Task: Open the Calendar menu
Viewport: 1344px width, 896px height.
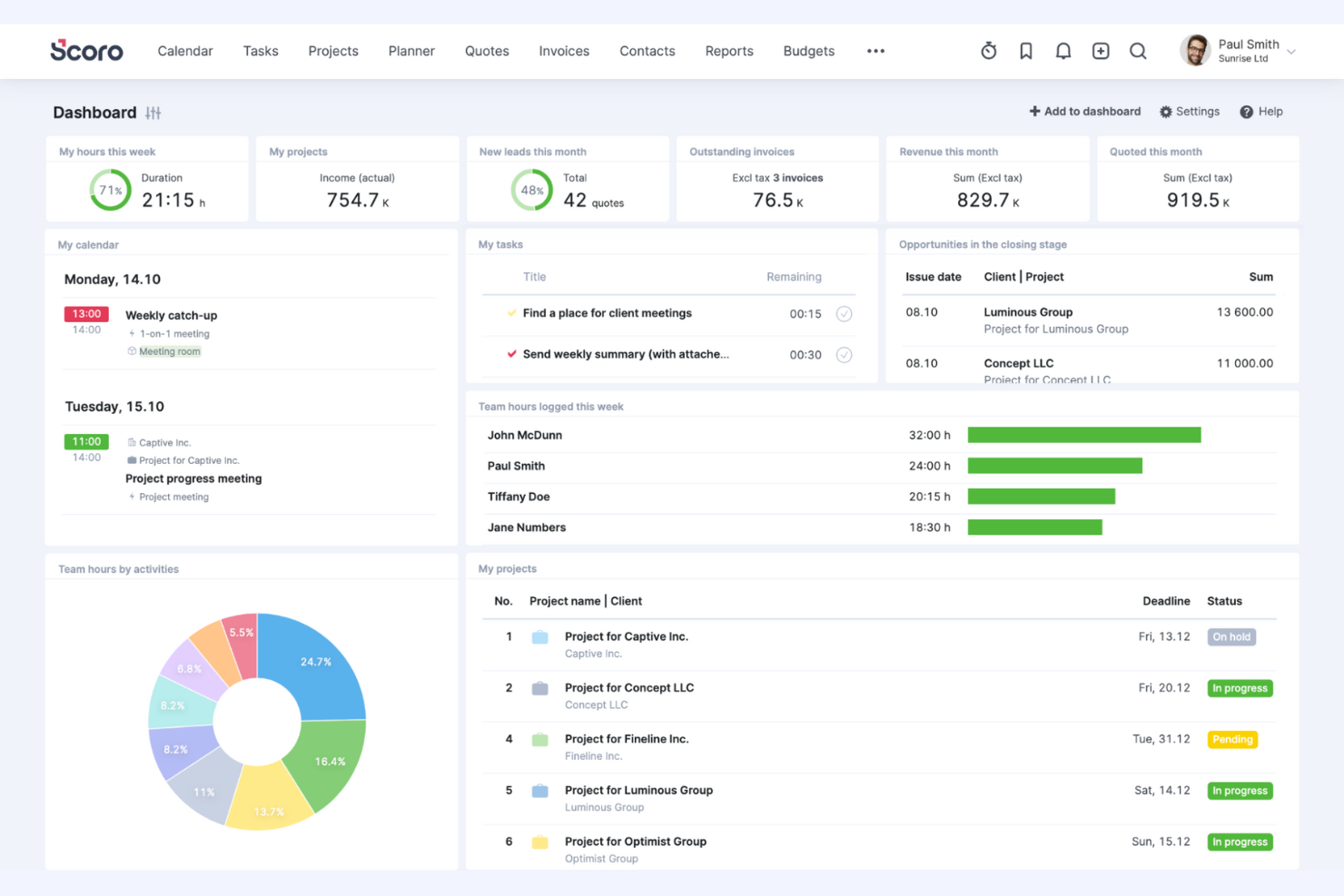Action: (x=185, y=51)
